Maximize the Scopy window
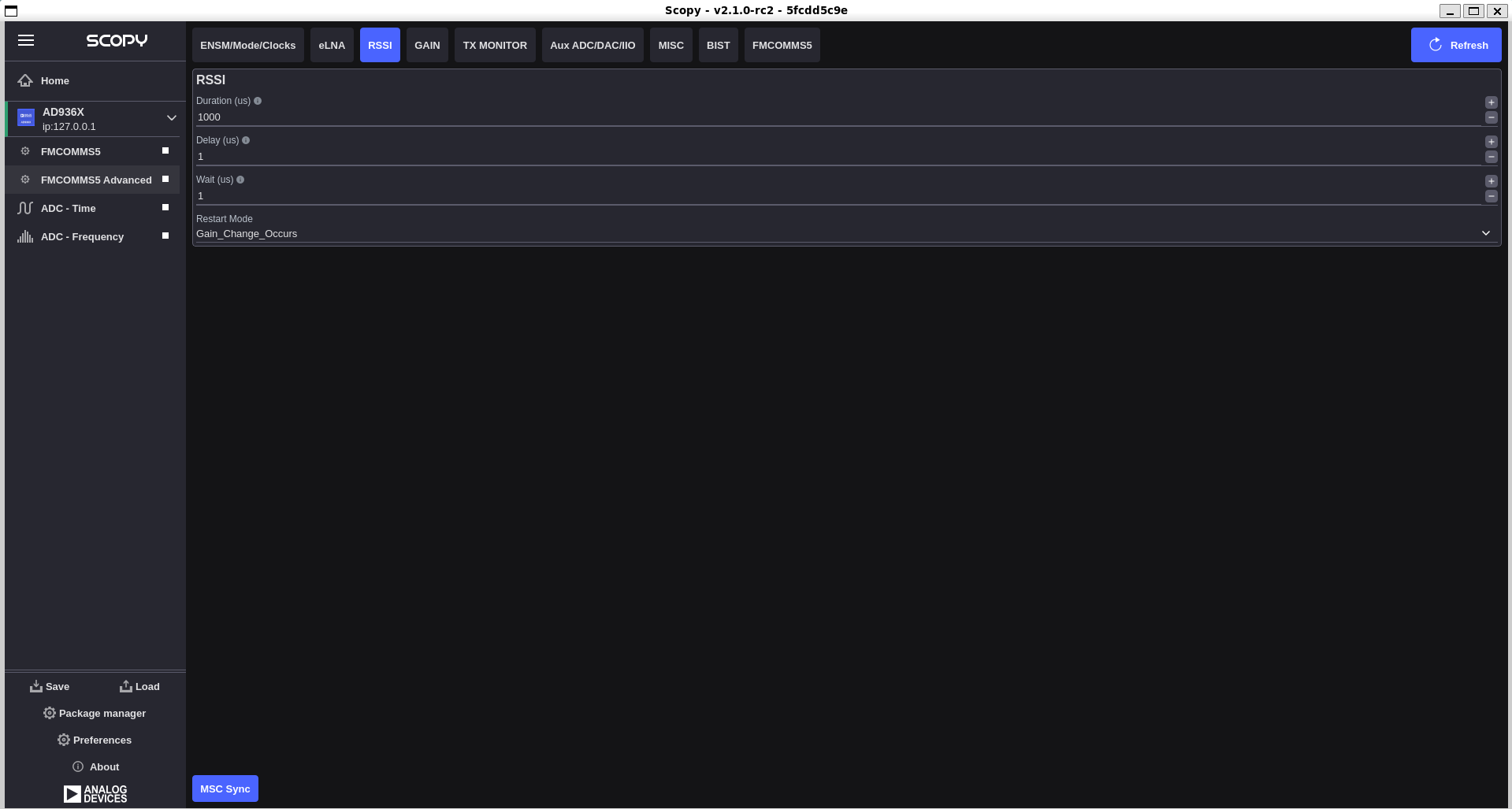The image size is (1512, 809). point(1473,11)
